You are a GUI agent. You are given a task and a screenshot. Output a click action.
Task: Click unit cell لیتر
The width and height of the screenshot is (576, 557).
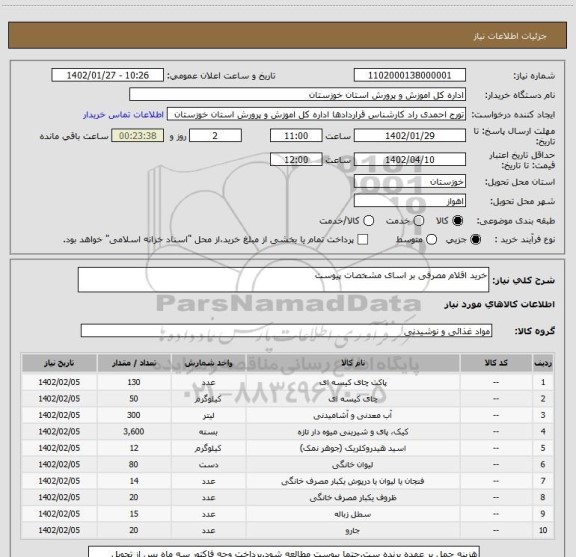(208, 415)
